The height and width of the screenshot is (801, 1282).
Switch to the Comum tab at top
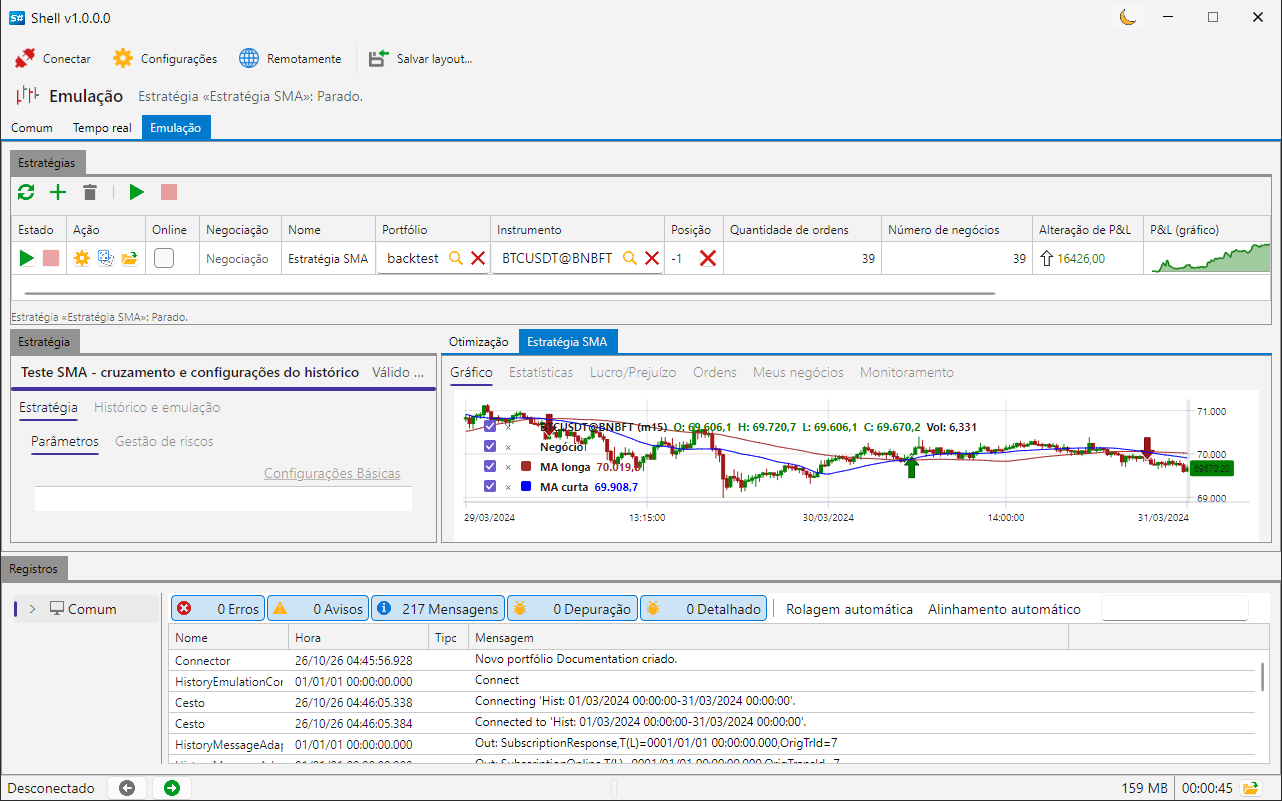32,128
